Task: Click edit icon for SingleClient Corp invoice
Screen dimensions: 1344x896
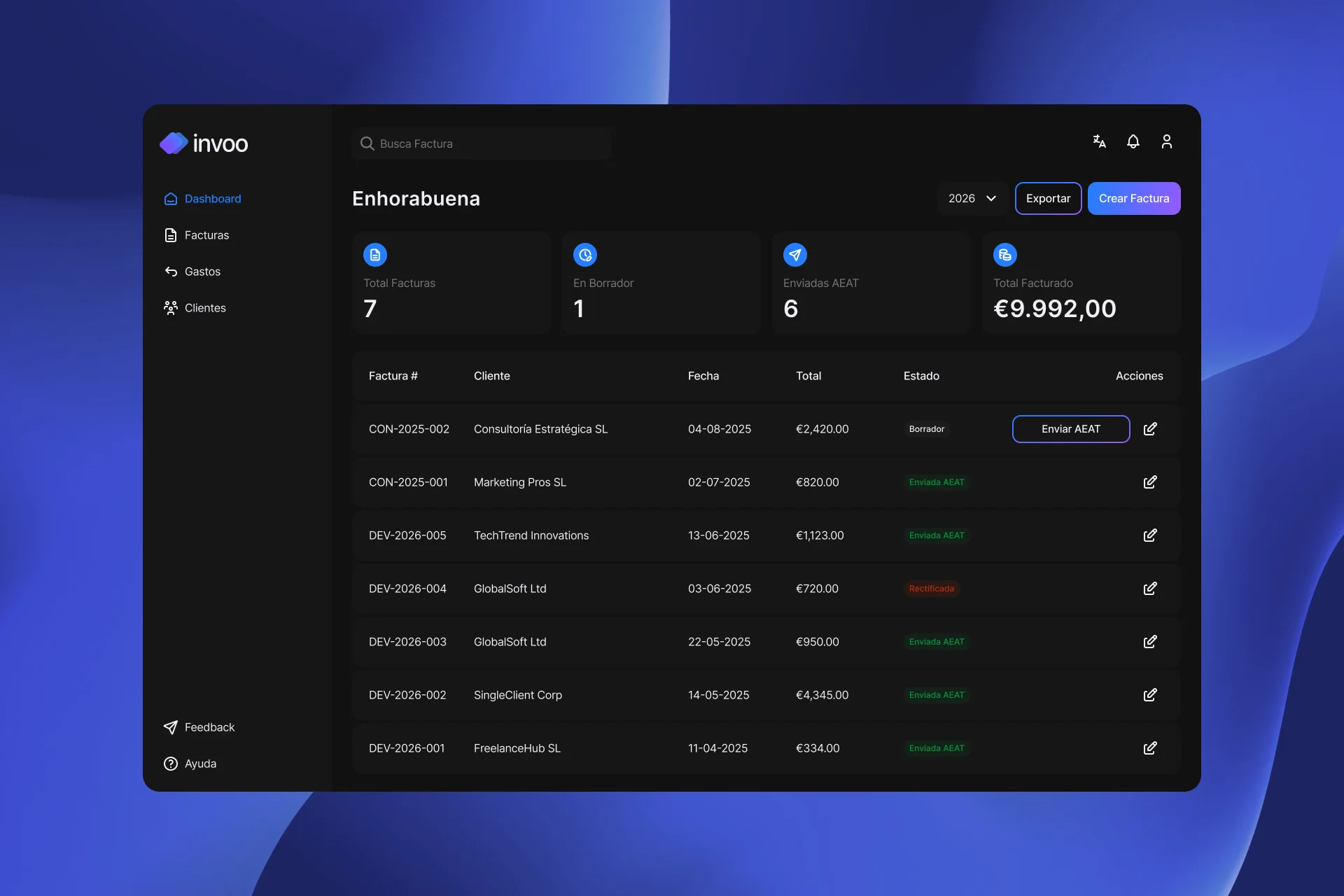Action: point(1149,695)
